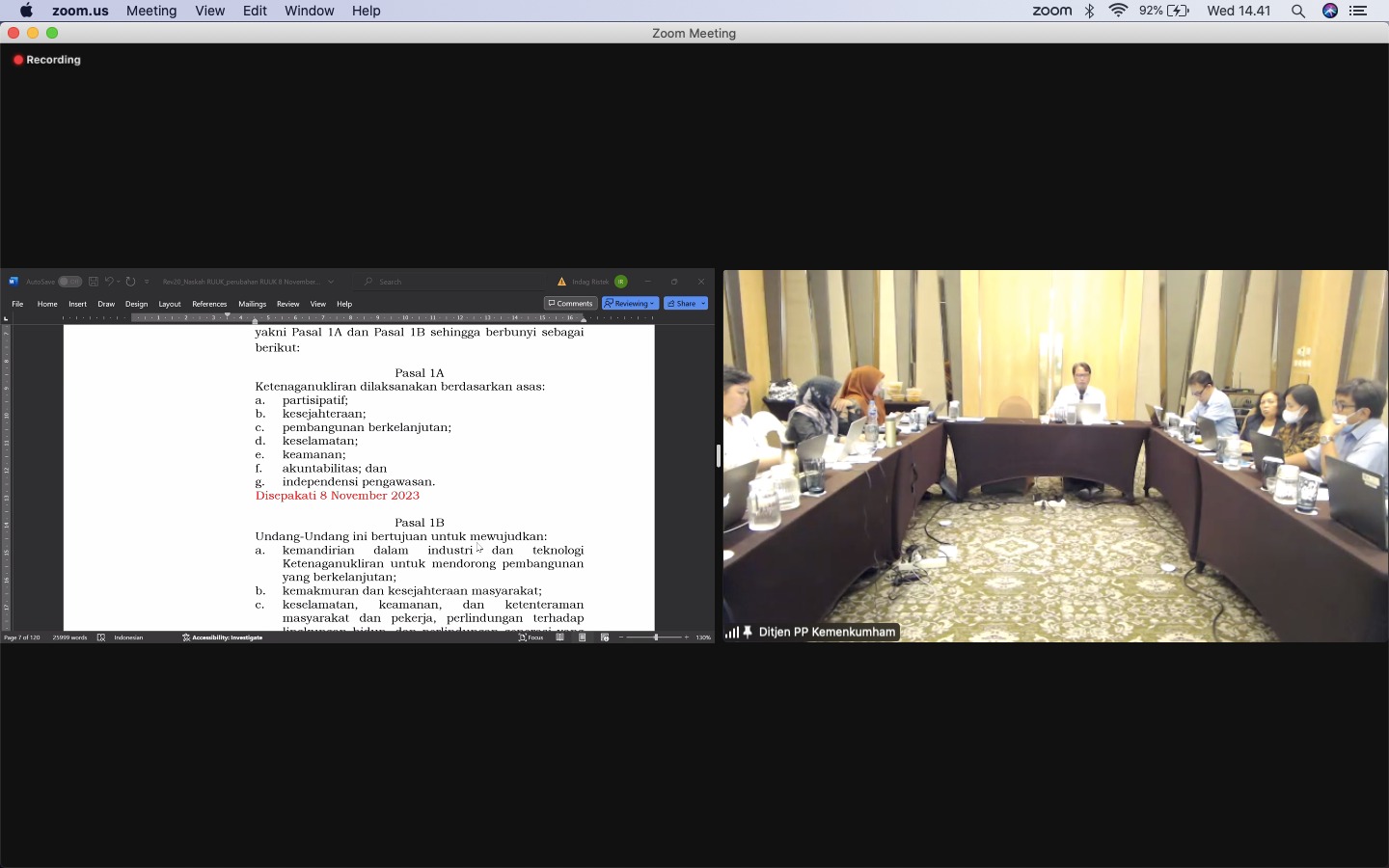Switch to the Insert ribbon tab
Screen dimensions: 1389x868
tap(77, 304)
